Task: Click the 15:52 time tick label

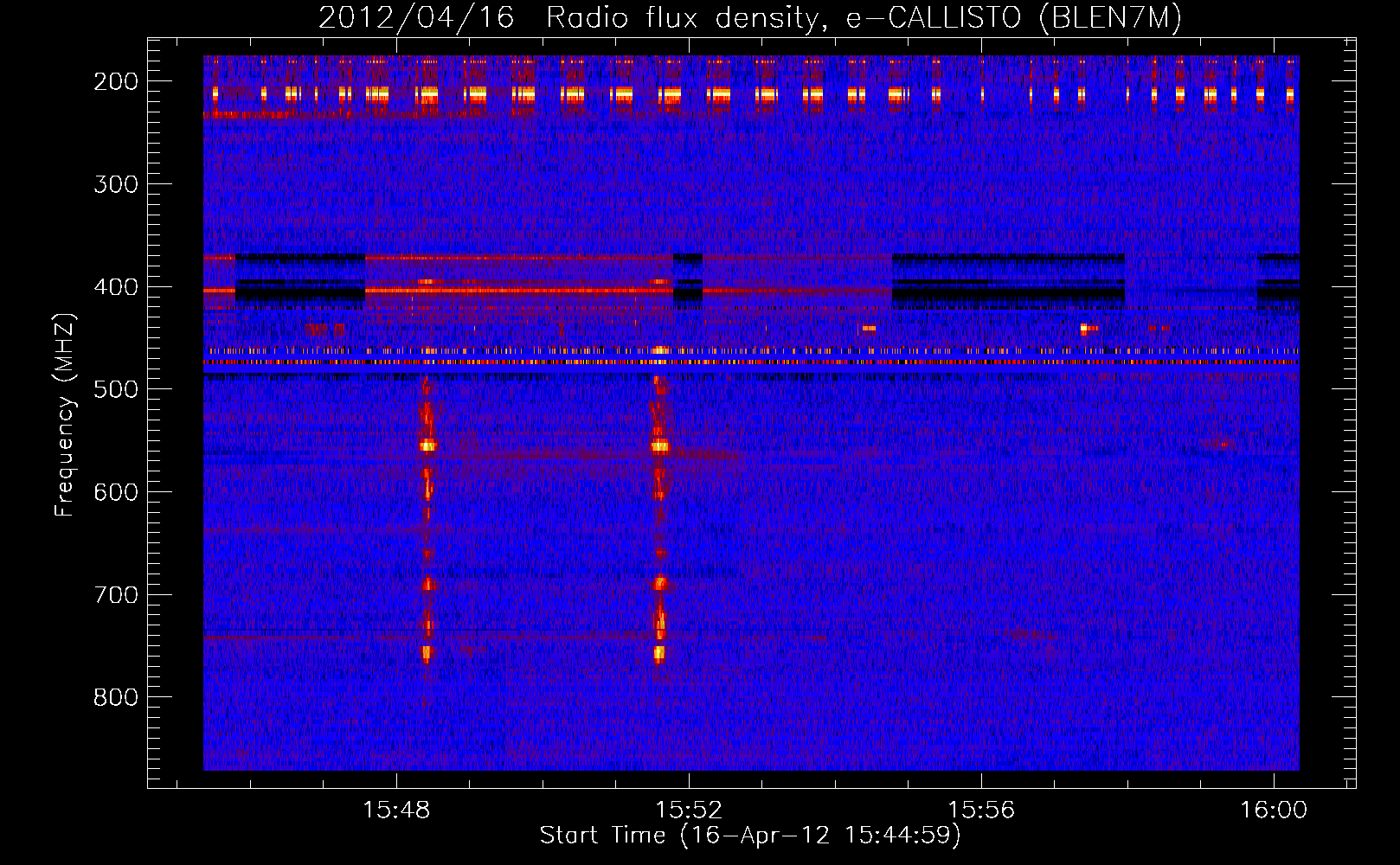Action: (x=689, y=811)
